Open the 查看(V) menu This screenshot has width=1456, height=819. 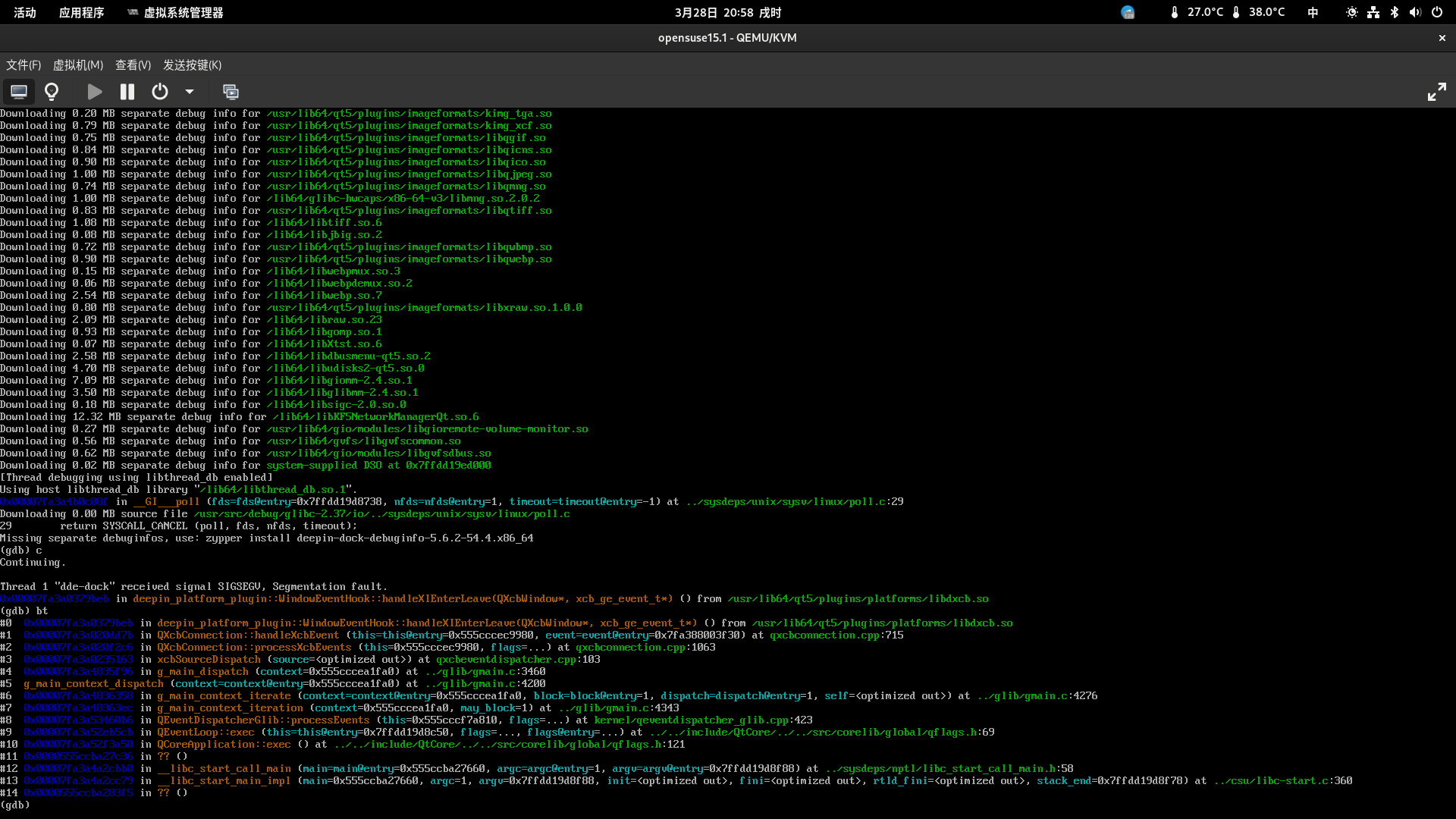point(133,65)
